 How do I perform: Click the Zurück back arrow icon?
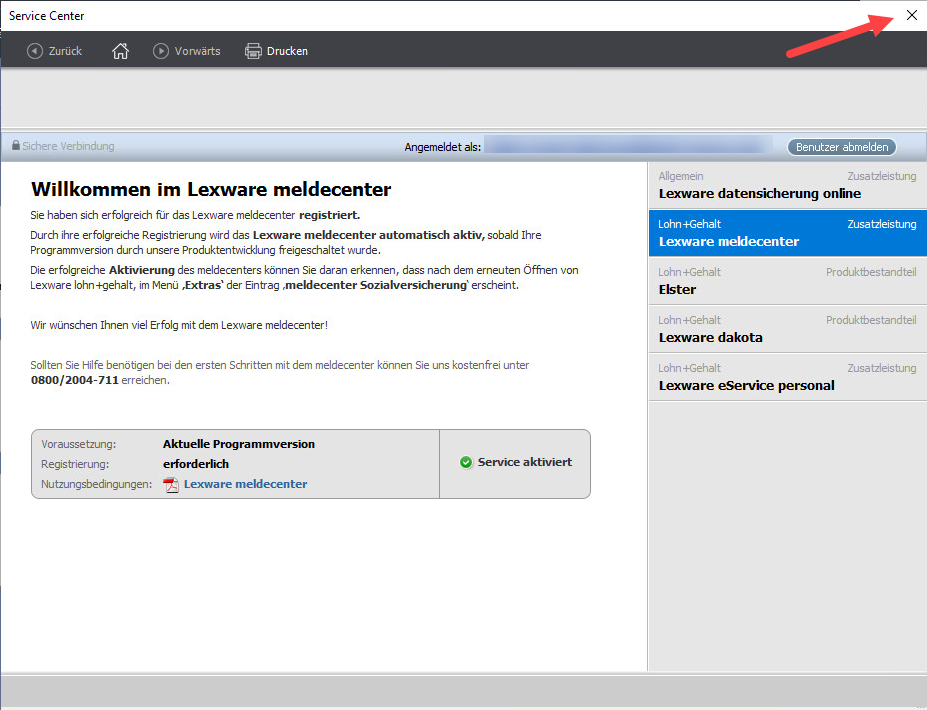coord(35,51)
